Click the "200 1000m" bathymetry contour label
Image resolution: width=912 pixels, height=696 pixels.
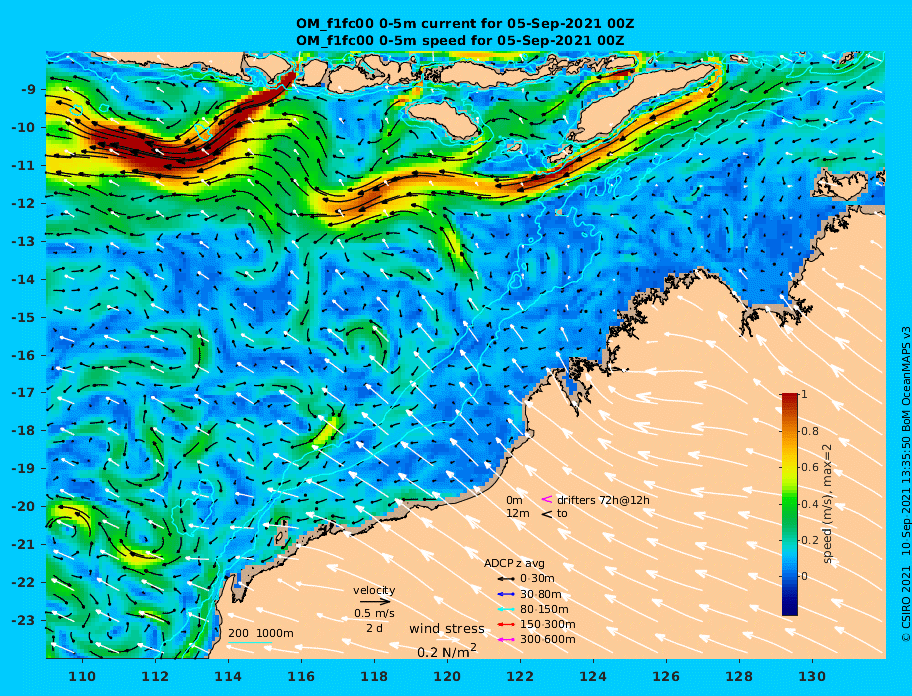261,633
